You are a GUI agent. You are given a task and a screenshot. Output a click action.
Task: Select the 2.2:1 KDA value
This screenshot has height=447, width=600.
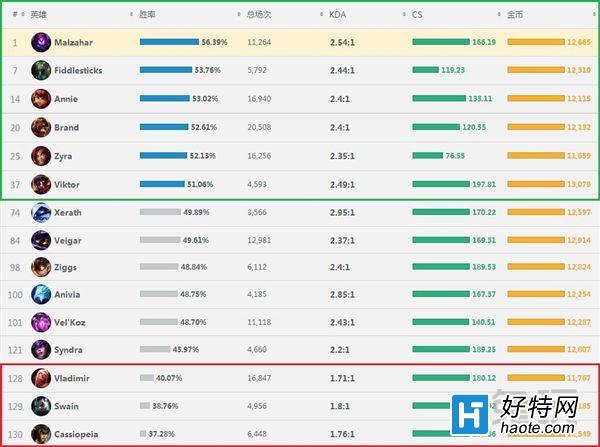coord(339,349)
